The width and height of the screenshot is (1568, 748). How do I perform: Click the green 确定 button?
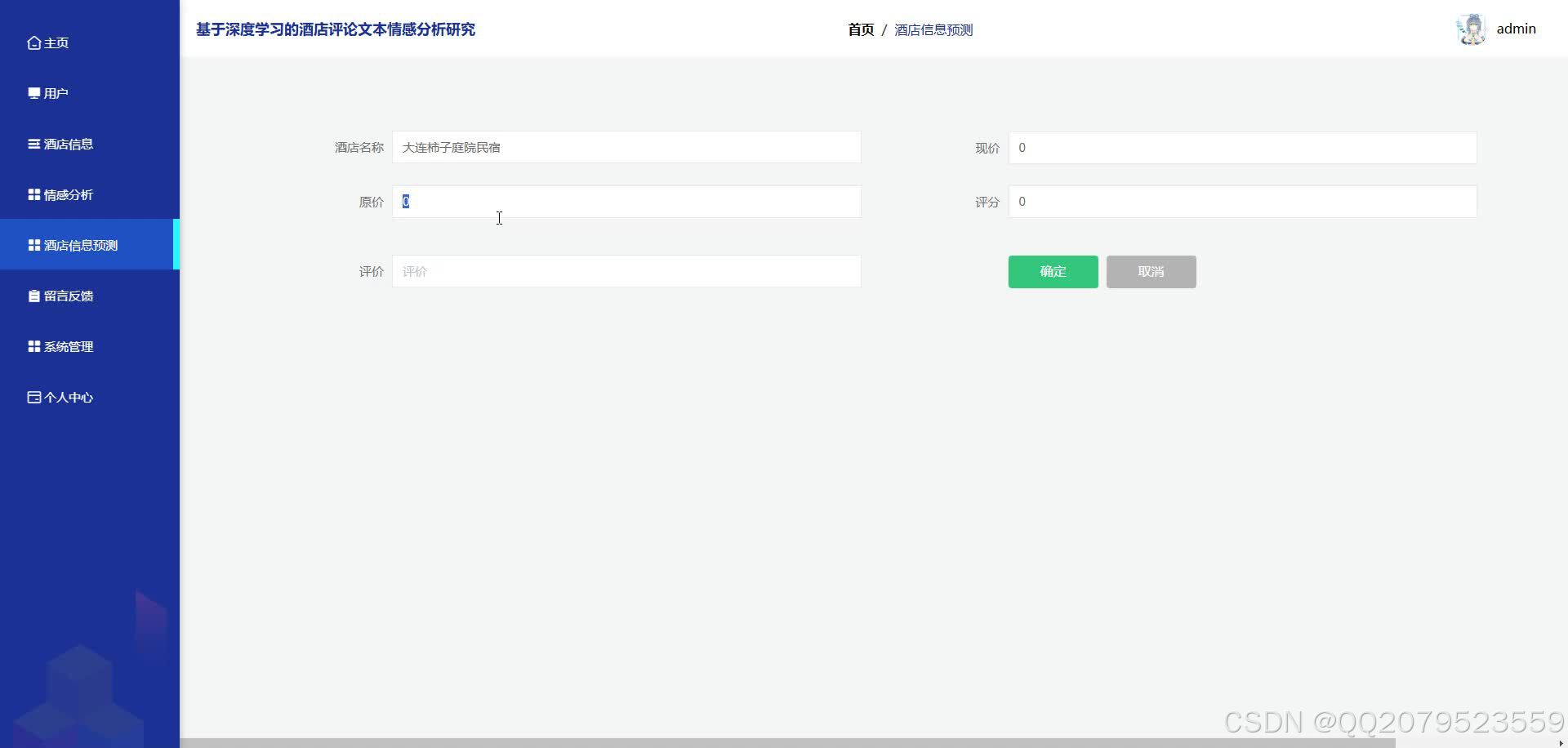(1053, 271)
